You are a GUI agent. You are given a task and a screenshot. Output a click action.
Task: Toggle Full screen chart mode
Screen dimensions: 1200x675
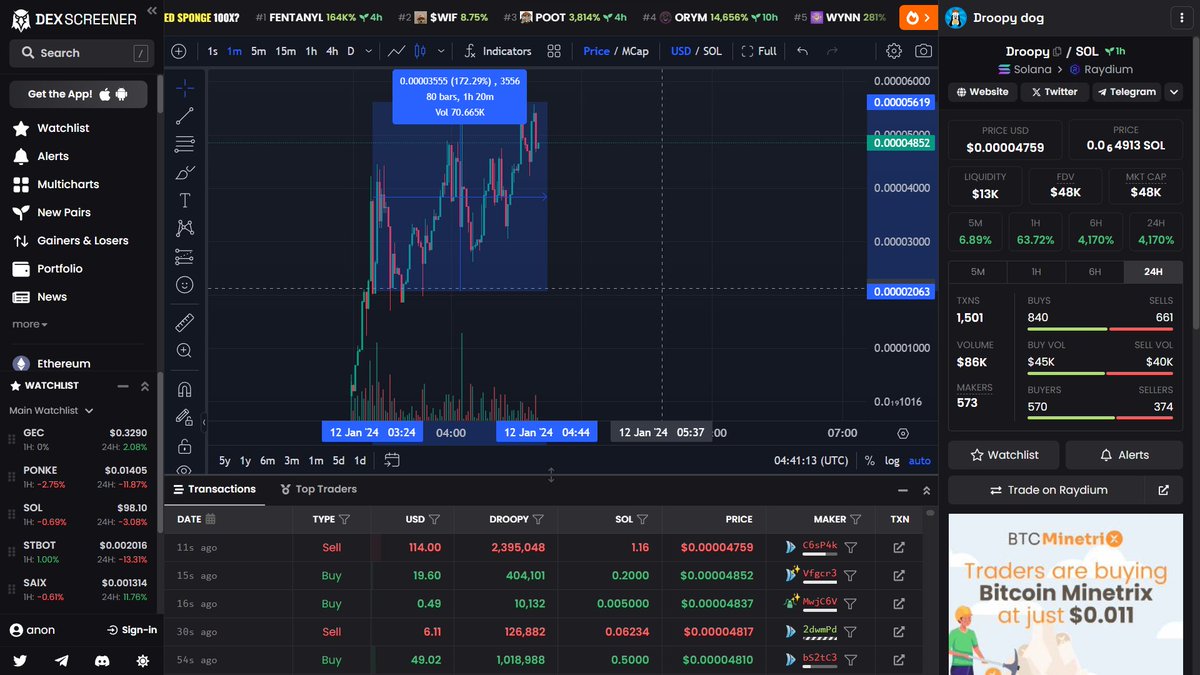tap(759, 51)
